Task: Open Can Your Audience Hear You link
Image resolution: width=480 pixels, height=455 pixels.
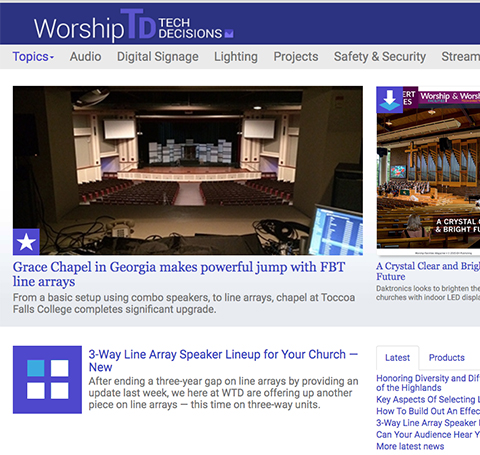Action: pos(428,434)
